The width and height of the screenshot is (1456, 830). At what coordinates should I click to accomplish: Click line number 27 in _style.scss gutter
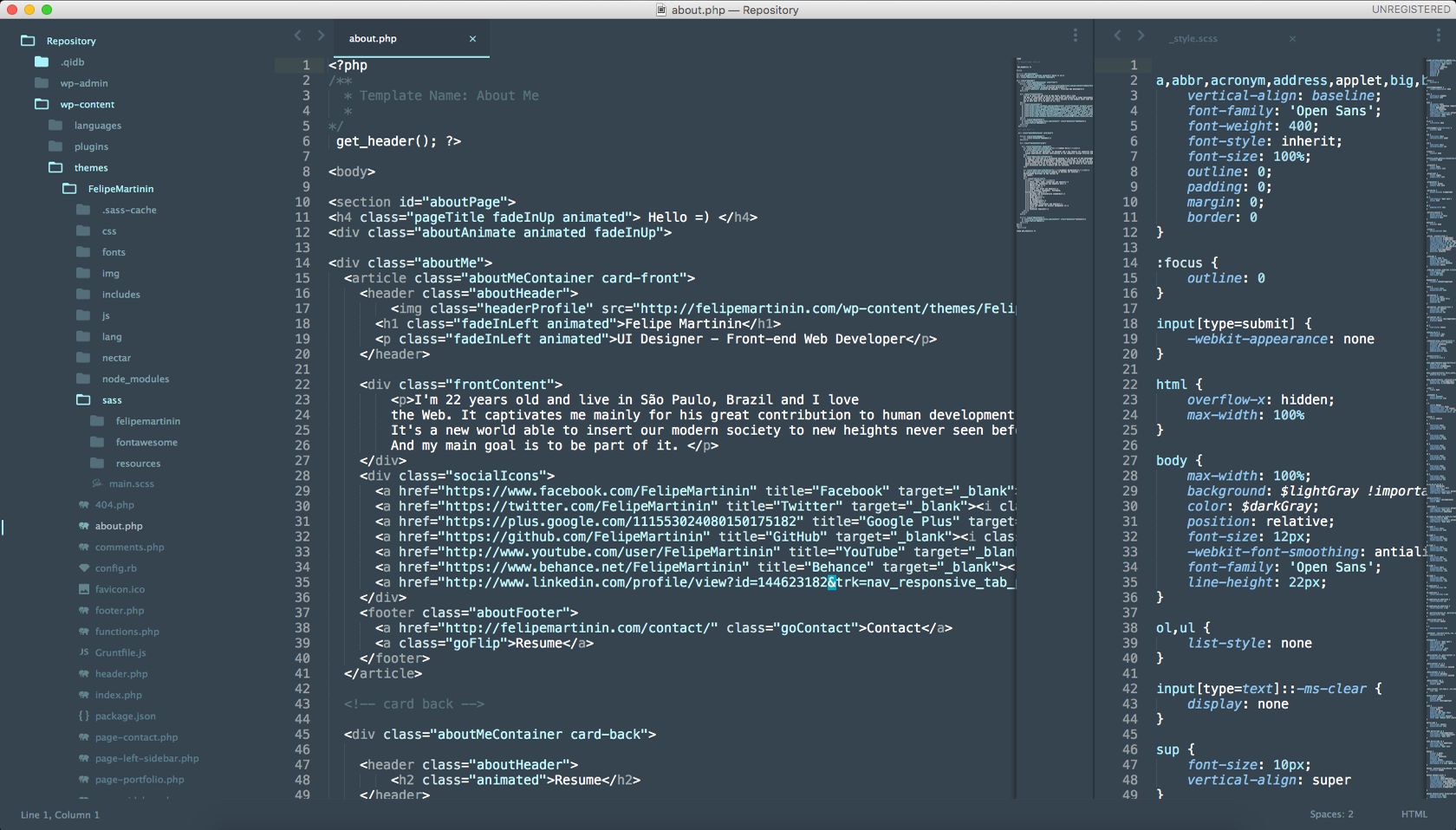pyautogui.click(x=1129, y=461)
